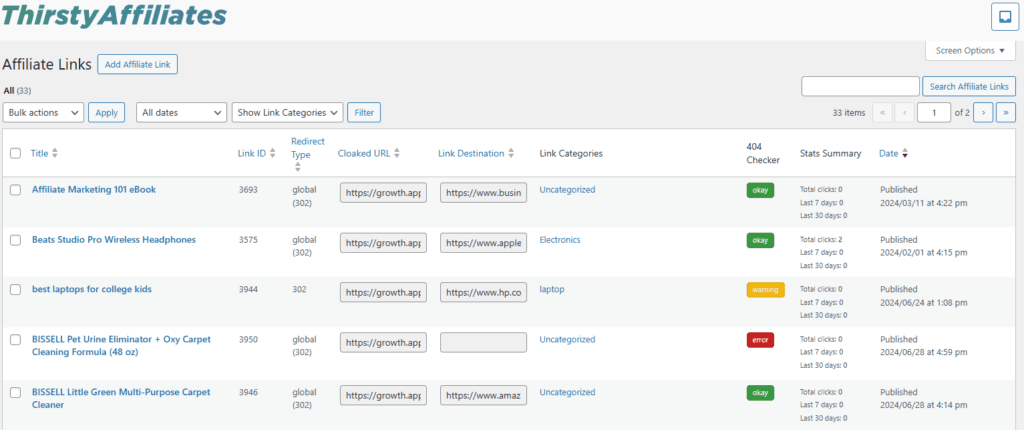This screenshot has height=430, width=1024.
Task: Open Beats Studio Pro Wireless Headphones link
Action: point(114,239)
